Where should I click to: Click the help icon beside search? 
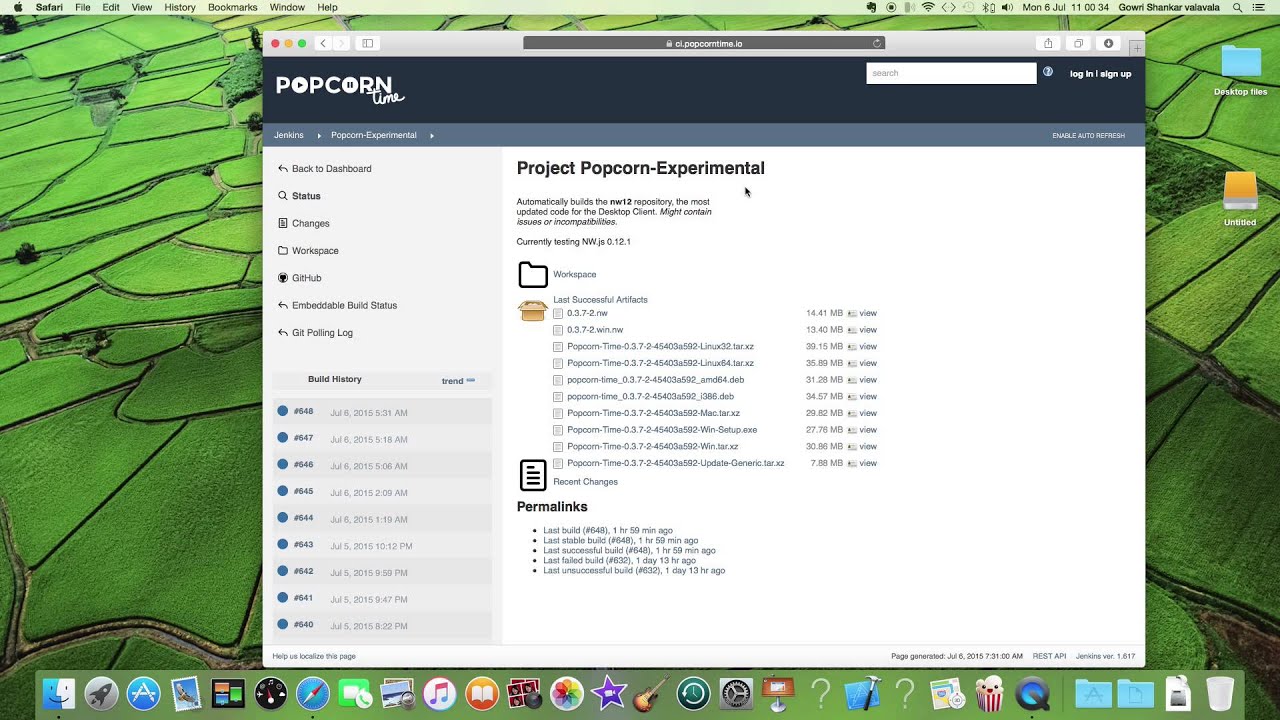(1048, 72)
